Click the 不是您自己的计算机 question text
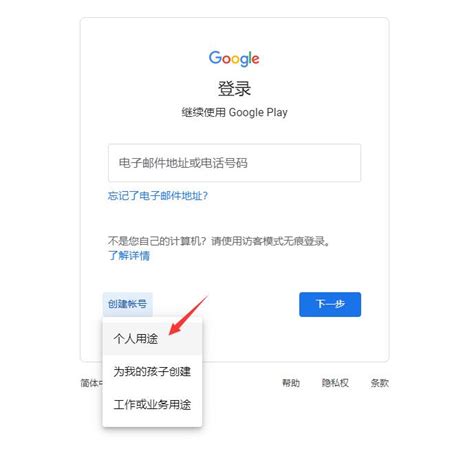Viewport: 474px width, 451px height. (157, 241)
